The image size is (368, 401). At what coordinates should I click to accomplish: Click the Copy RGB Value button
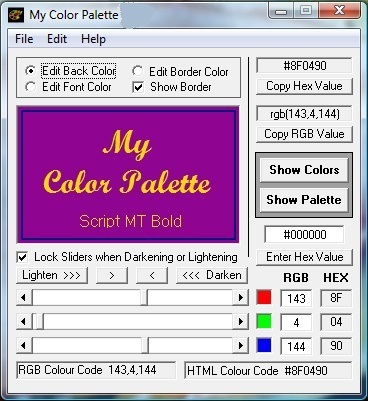pos(304,134)
